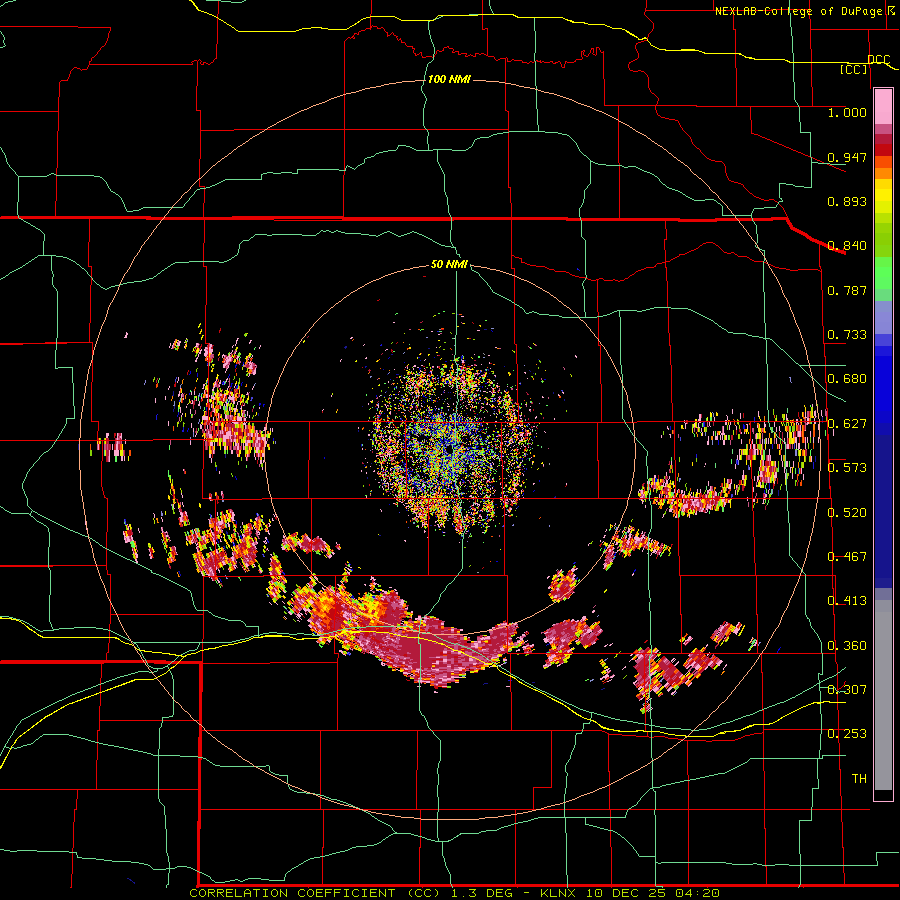Click the 0.413 value on the scale
Image resolution: width=900 pixels, height=900 pixels.
847,601
